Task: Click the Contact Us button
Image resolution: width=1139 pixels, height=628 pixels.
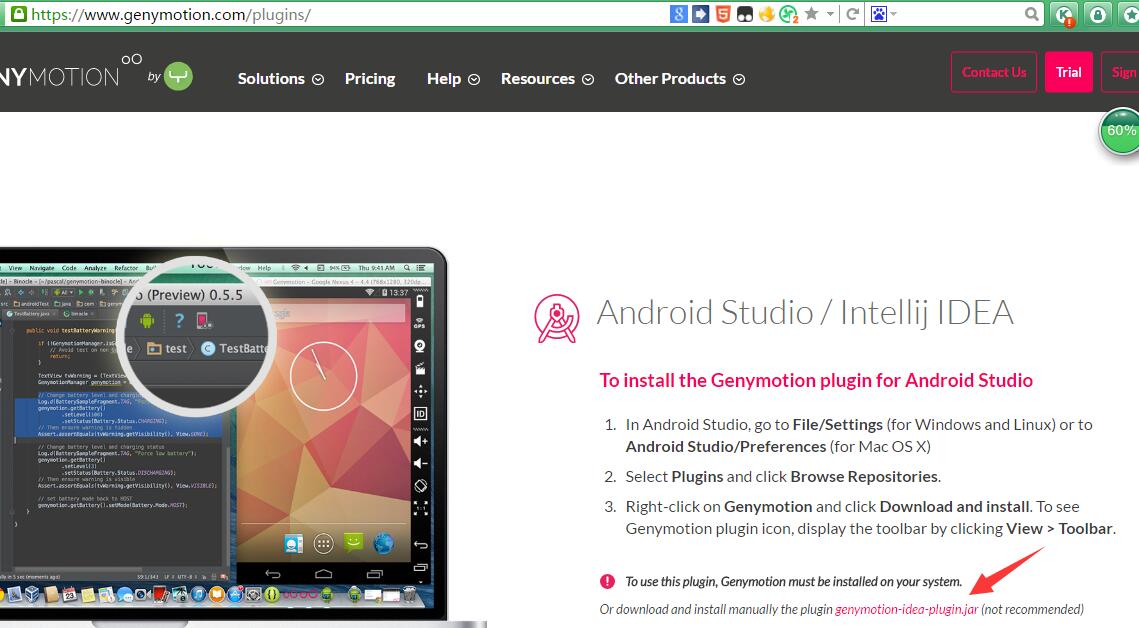Action: coord(994,72)
